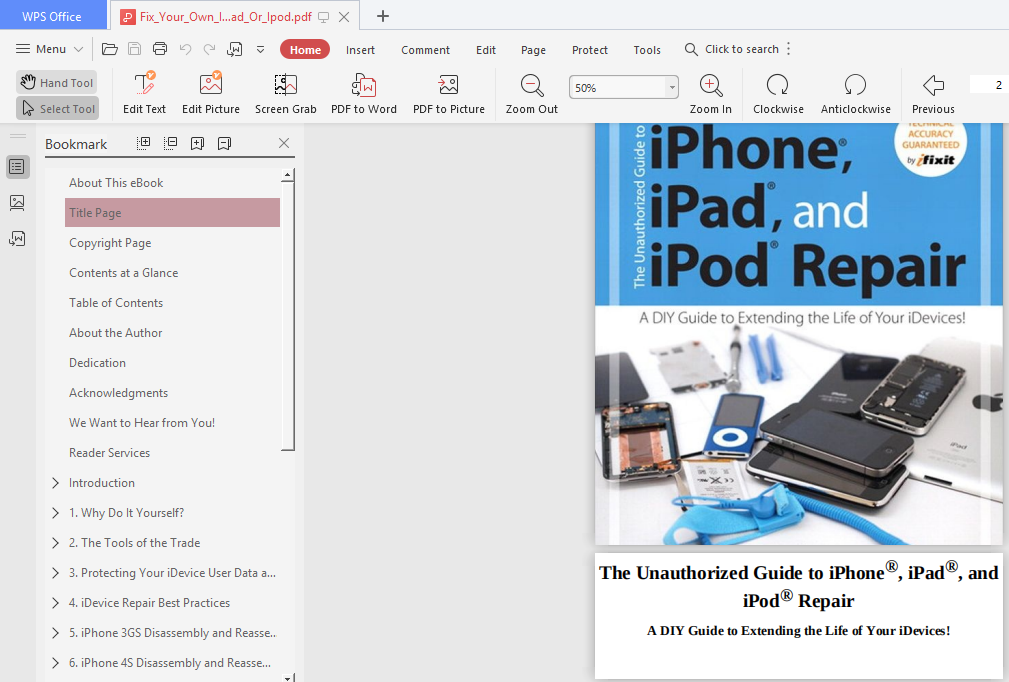Rotate the page Clockwise

[778, 93]
